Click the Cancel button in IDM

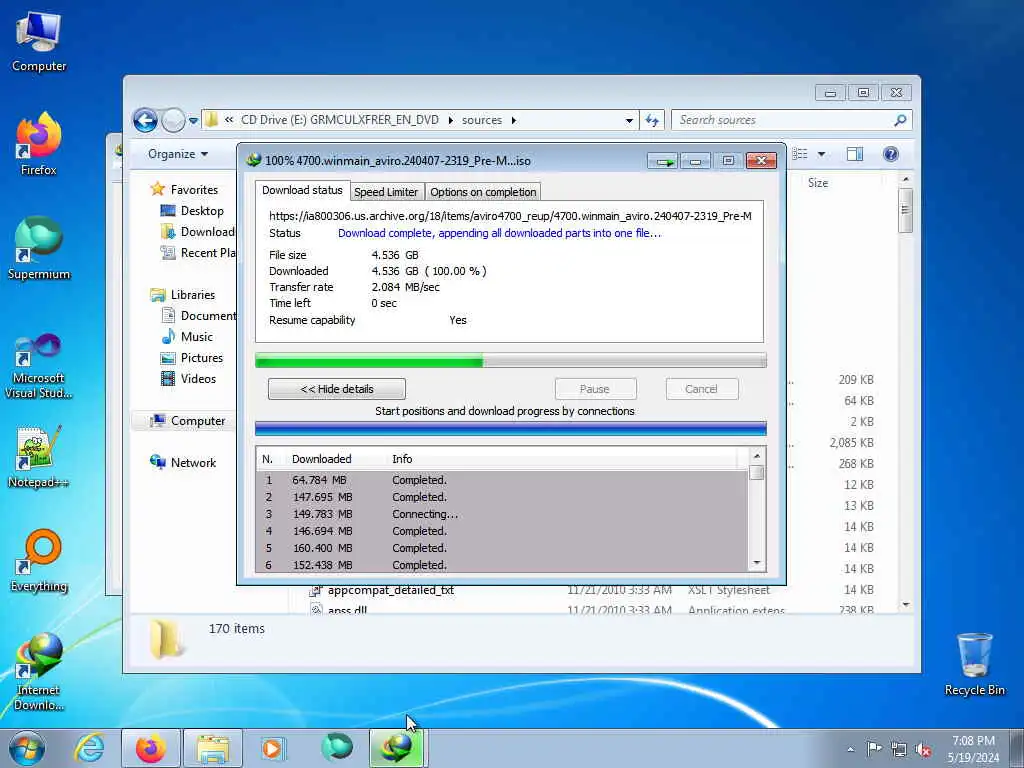click(x=701, y=389)
